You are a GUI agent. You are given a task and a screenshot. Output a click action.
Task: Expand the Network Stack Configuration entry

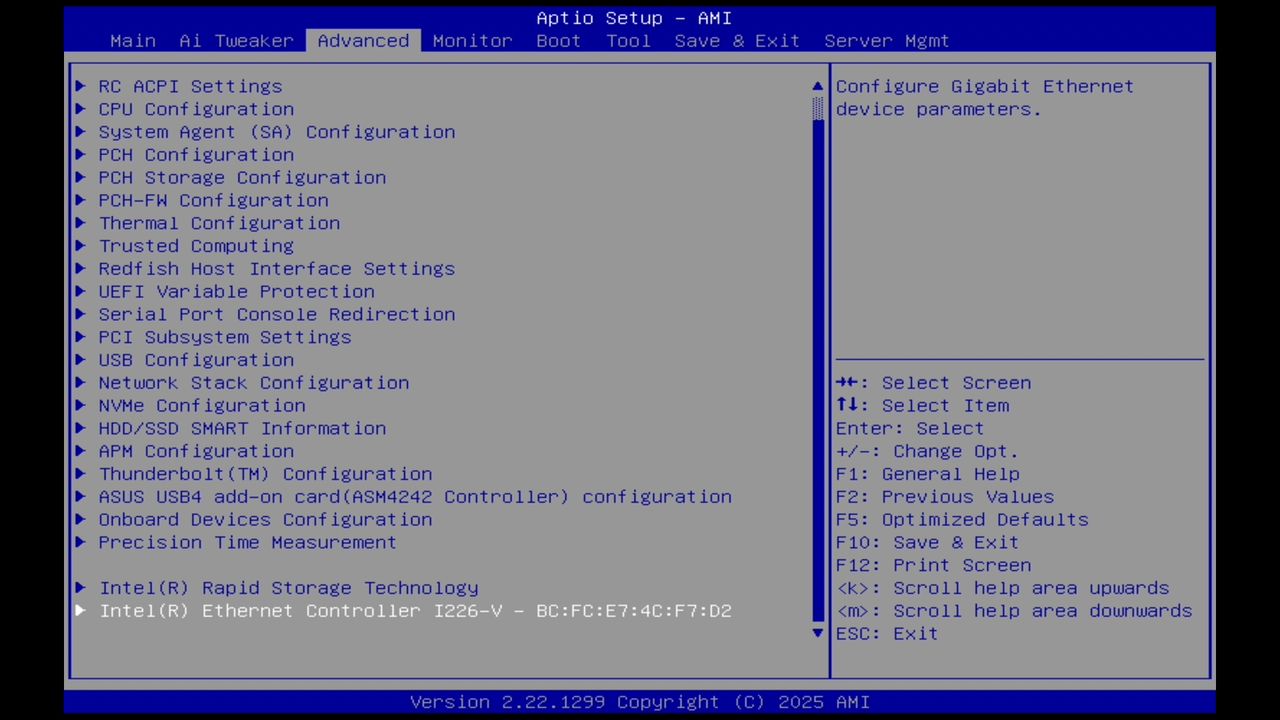point(253,383)
